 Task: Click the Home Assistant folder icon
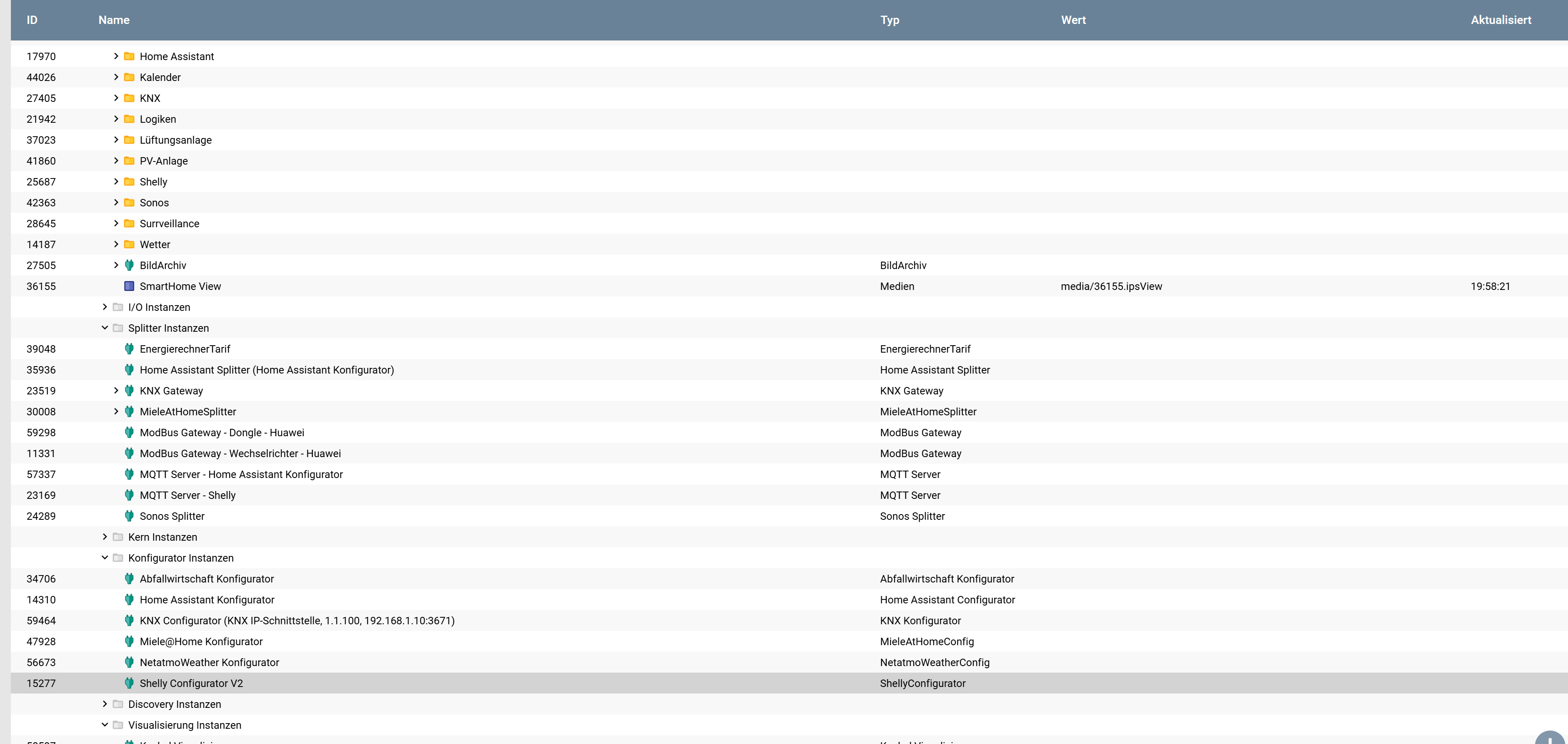coord(129,57)
